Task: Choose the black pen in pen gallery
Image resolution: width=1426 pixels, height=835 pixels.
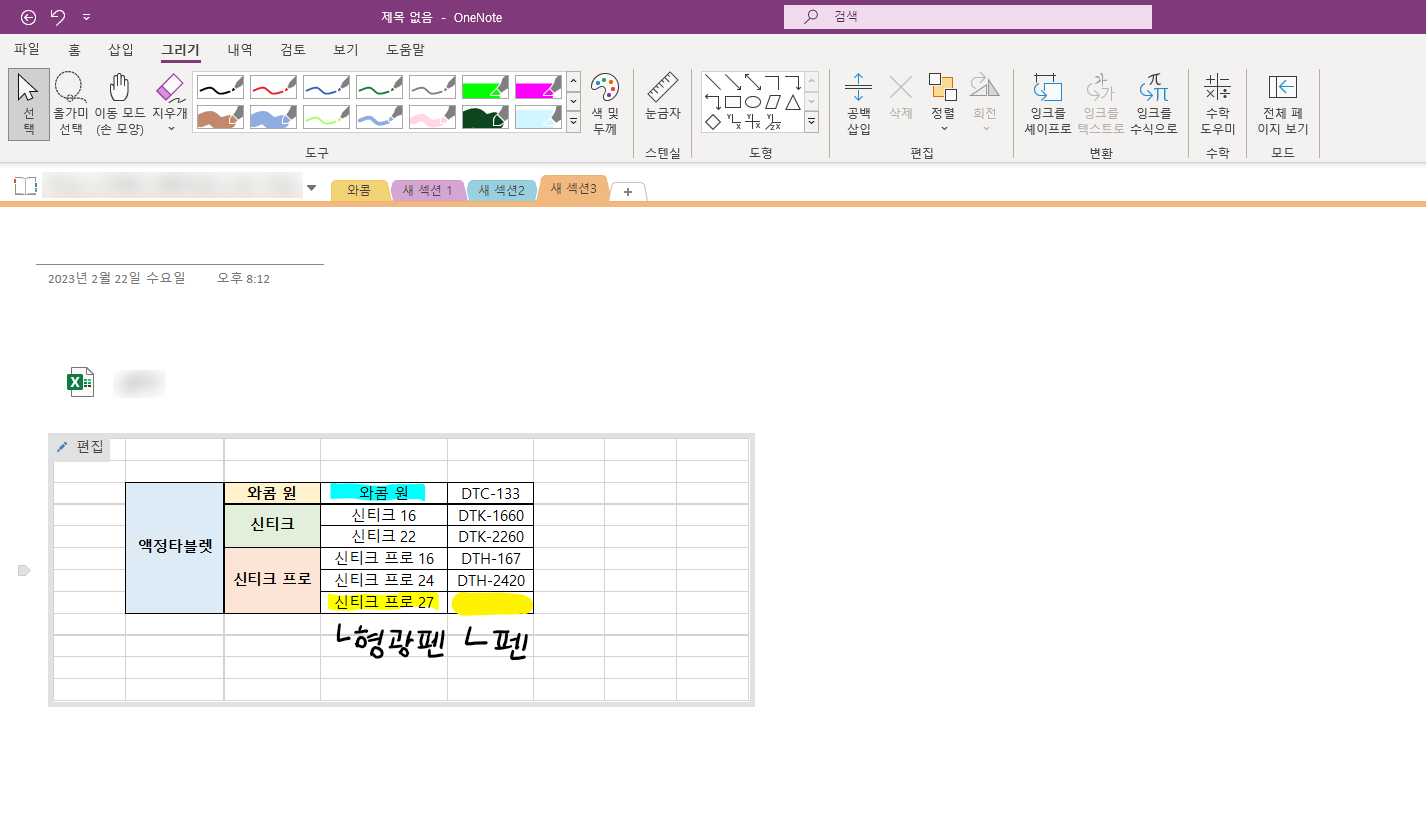Action: coord(219,87)
